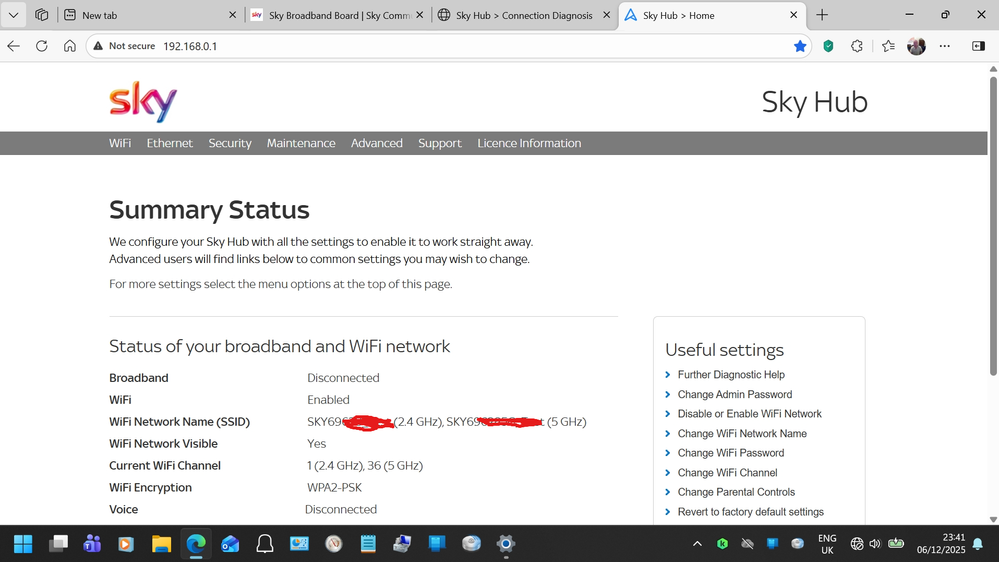Select the Current WiFi Channel value text

[364, 466]
